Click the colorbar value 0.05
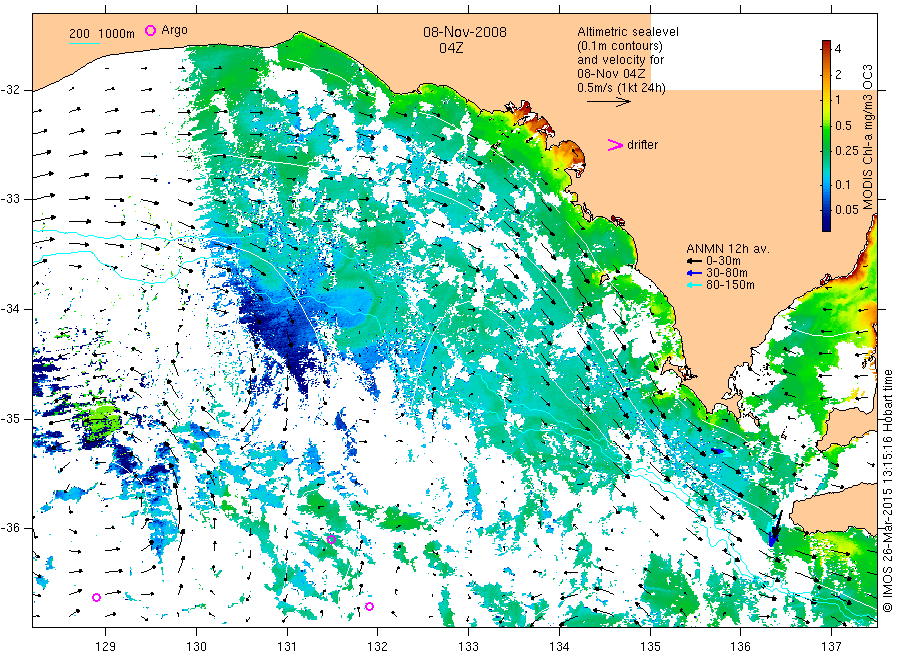Image resolution: width=900 pixels, height=660 pixels. 847,210
